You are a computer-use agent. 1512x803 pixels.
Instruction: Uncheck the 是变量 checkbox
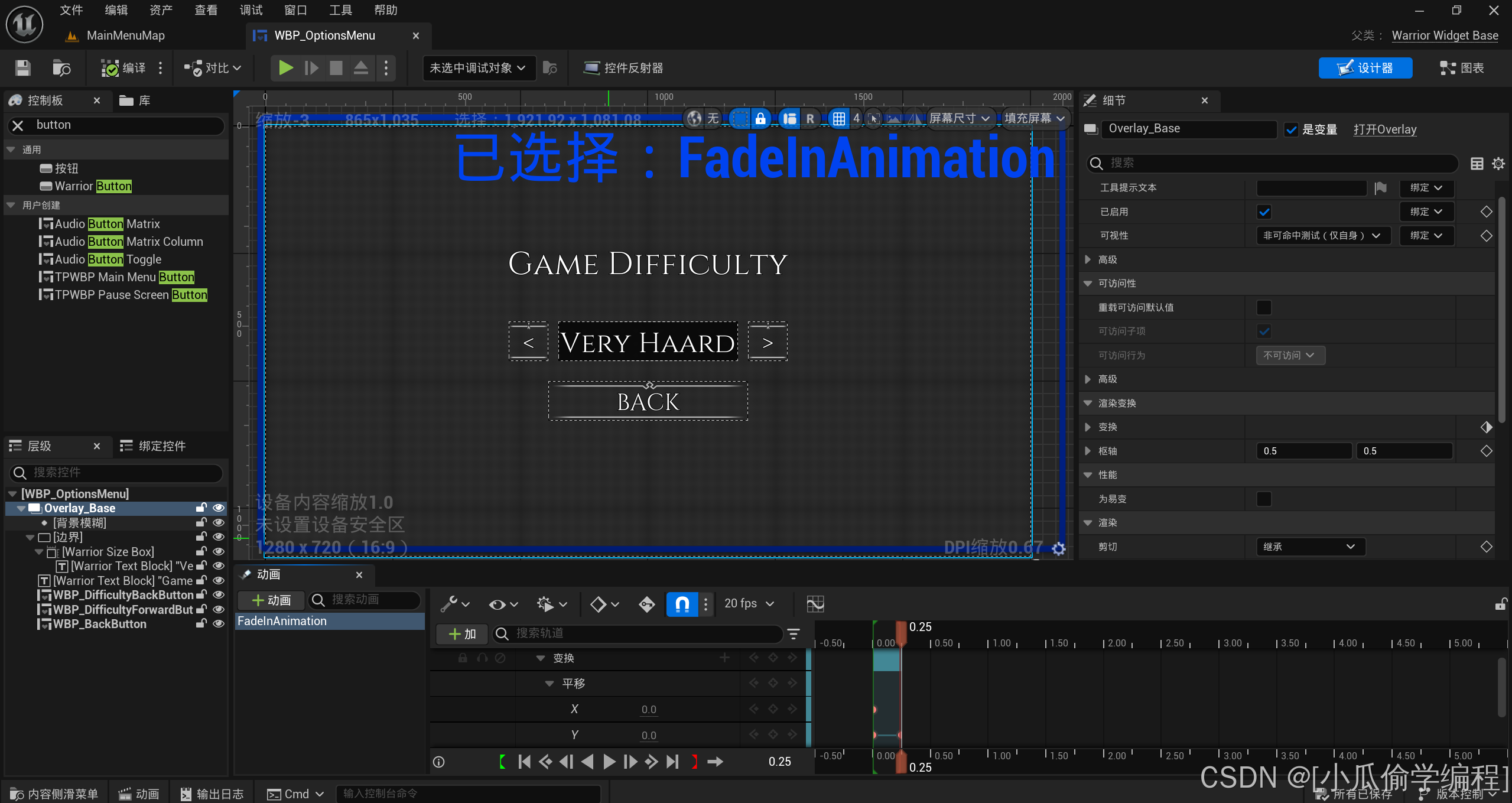(1292, 129)
